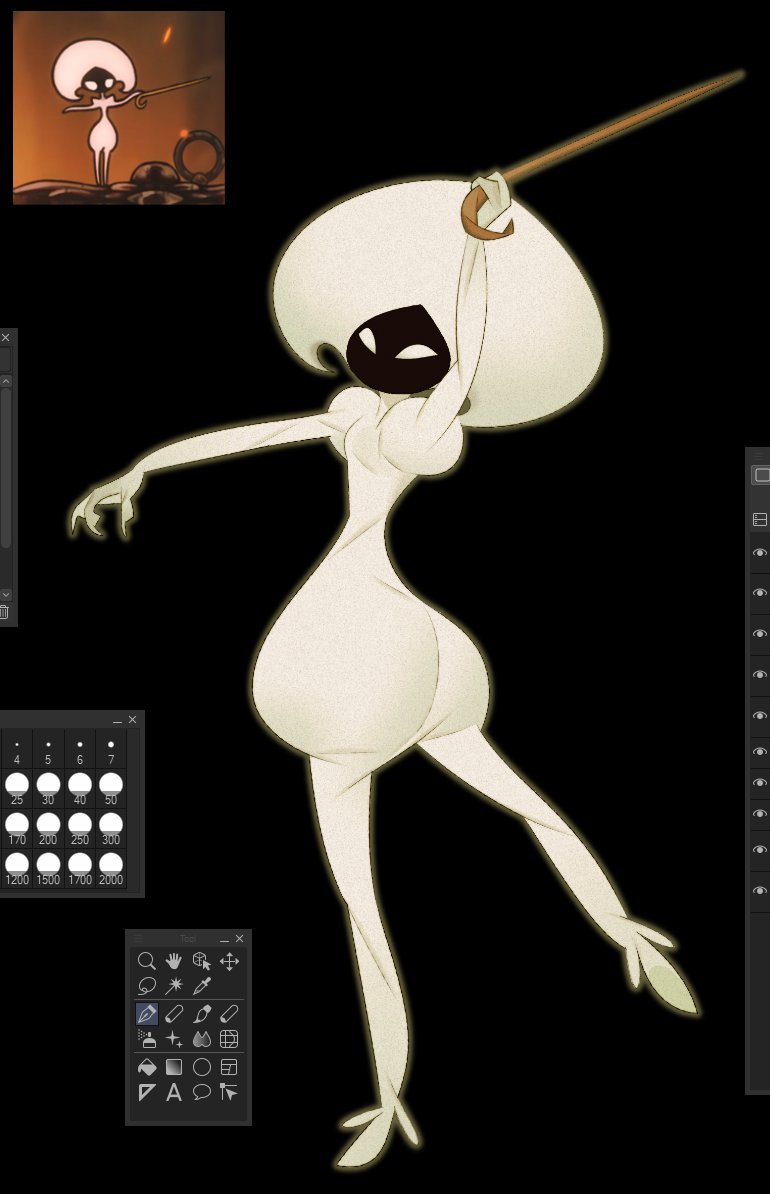Pick the 50 brush size
The height and width of the screenshot is (1194, 770).
110,788
